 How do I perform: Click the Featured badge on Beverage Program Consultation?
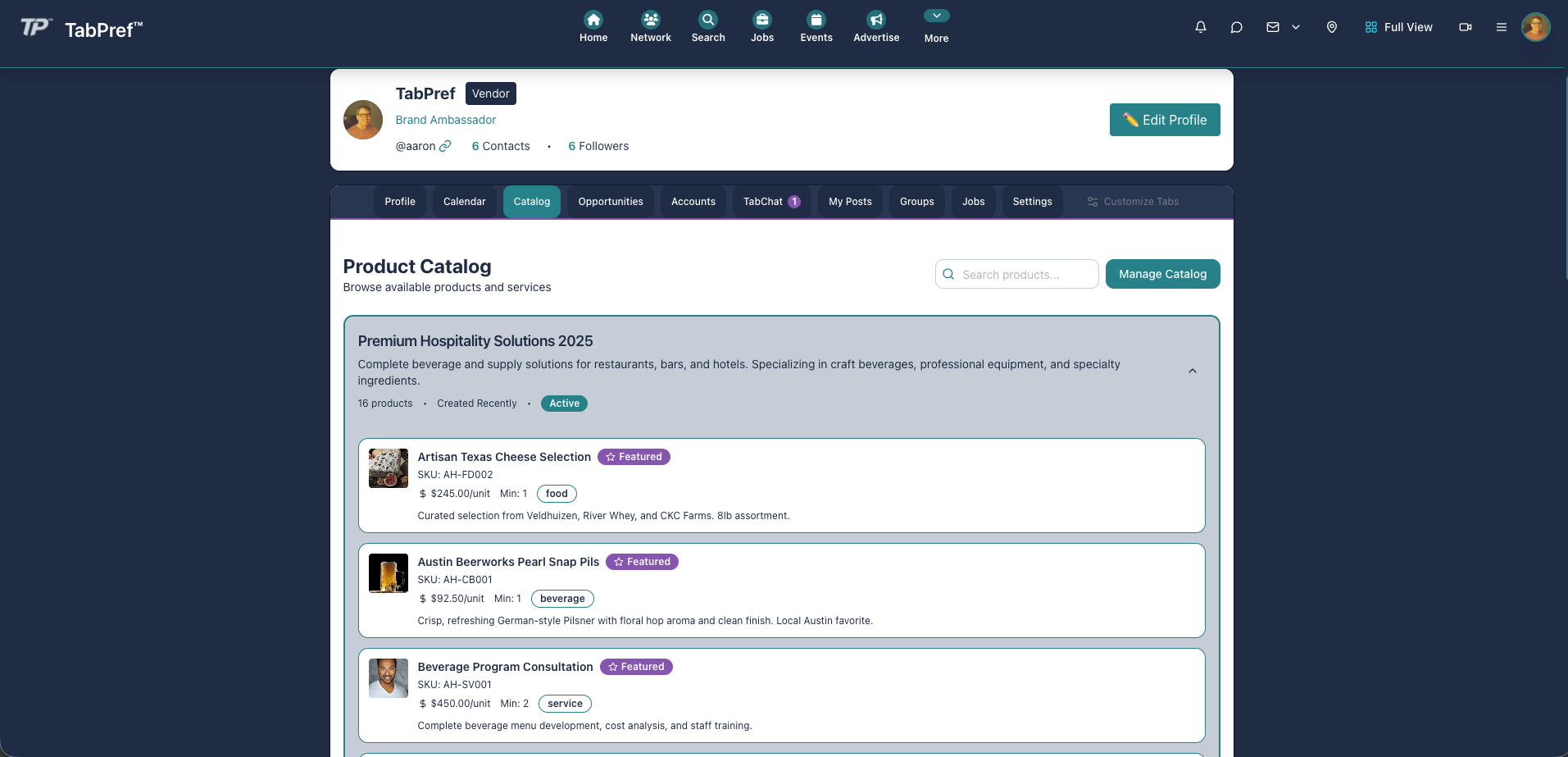pos(636,667)
